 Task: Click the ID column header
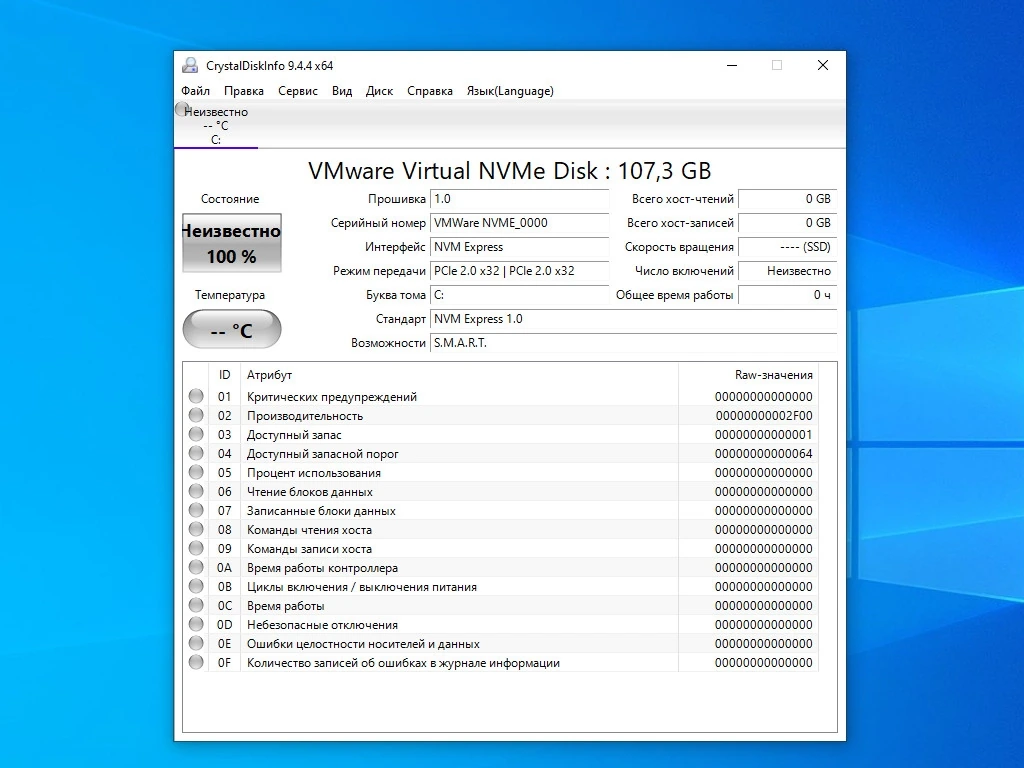click(225, 375)
